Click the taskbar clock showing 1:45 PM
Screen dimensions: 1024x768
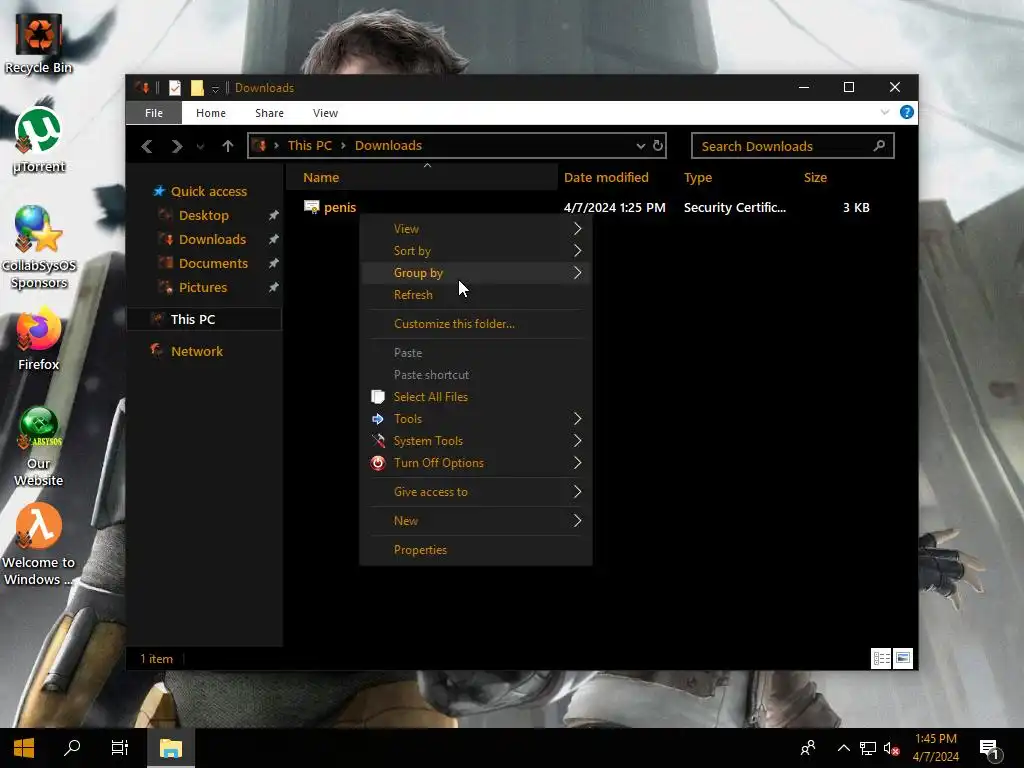(935, 748)
